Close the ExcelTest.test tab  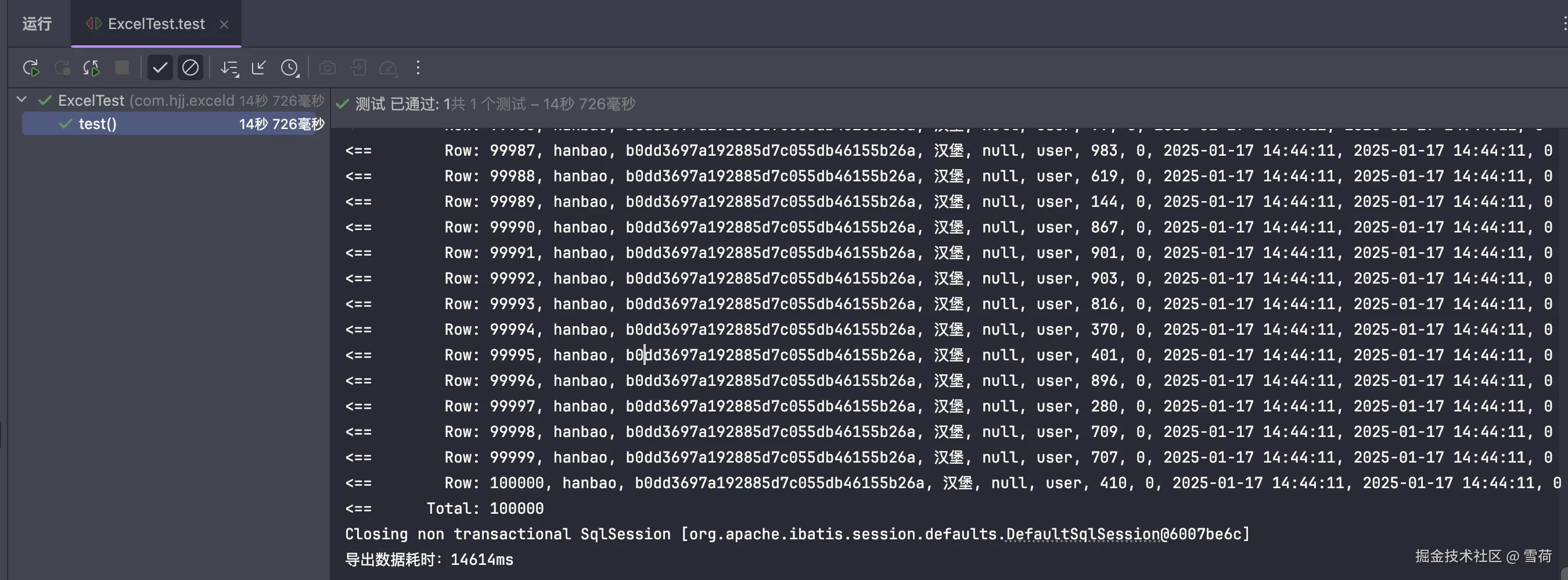[x=224, y=24]
